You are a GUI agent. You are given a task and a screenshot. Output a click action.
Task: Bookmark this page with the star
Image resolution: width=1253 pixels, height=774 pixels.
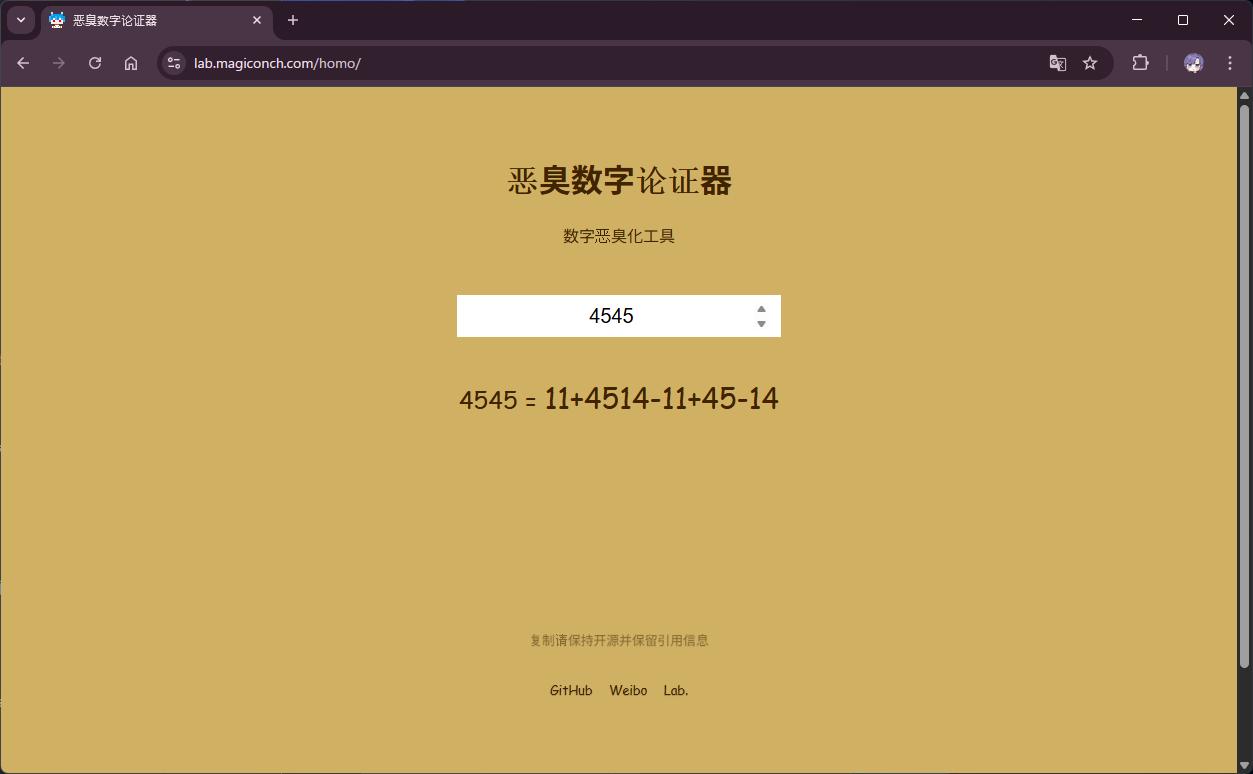coord(1090,63)
